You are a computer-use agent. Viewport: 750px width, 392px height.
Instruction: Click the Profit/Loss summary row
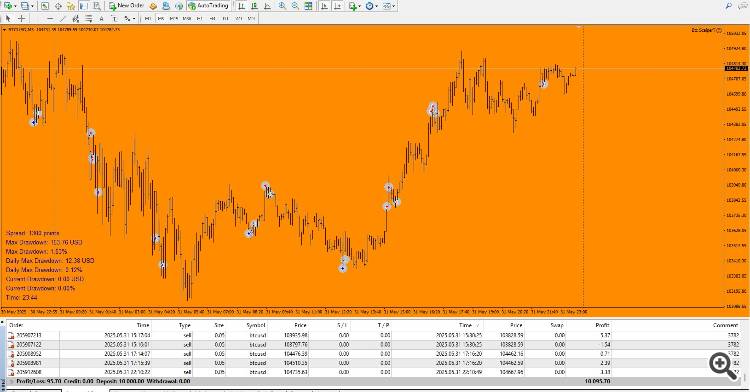click(374, 381)
